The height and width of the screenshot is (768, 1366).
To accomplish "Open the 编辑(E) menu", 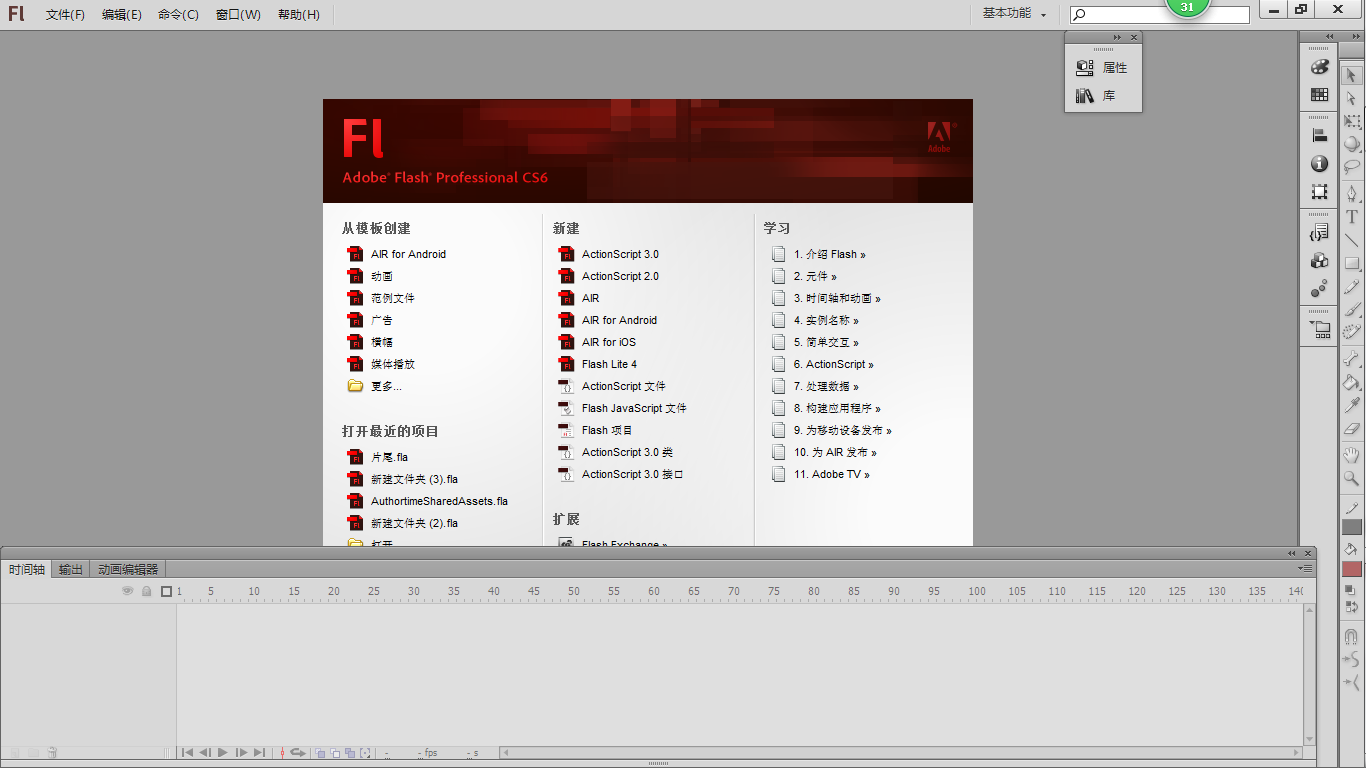I will (x=122, y=15).
